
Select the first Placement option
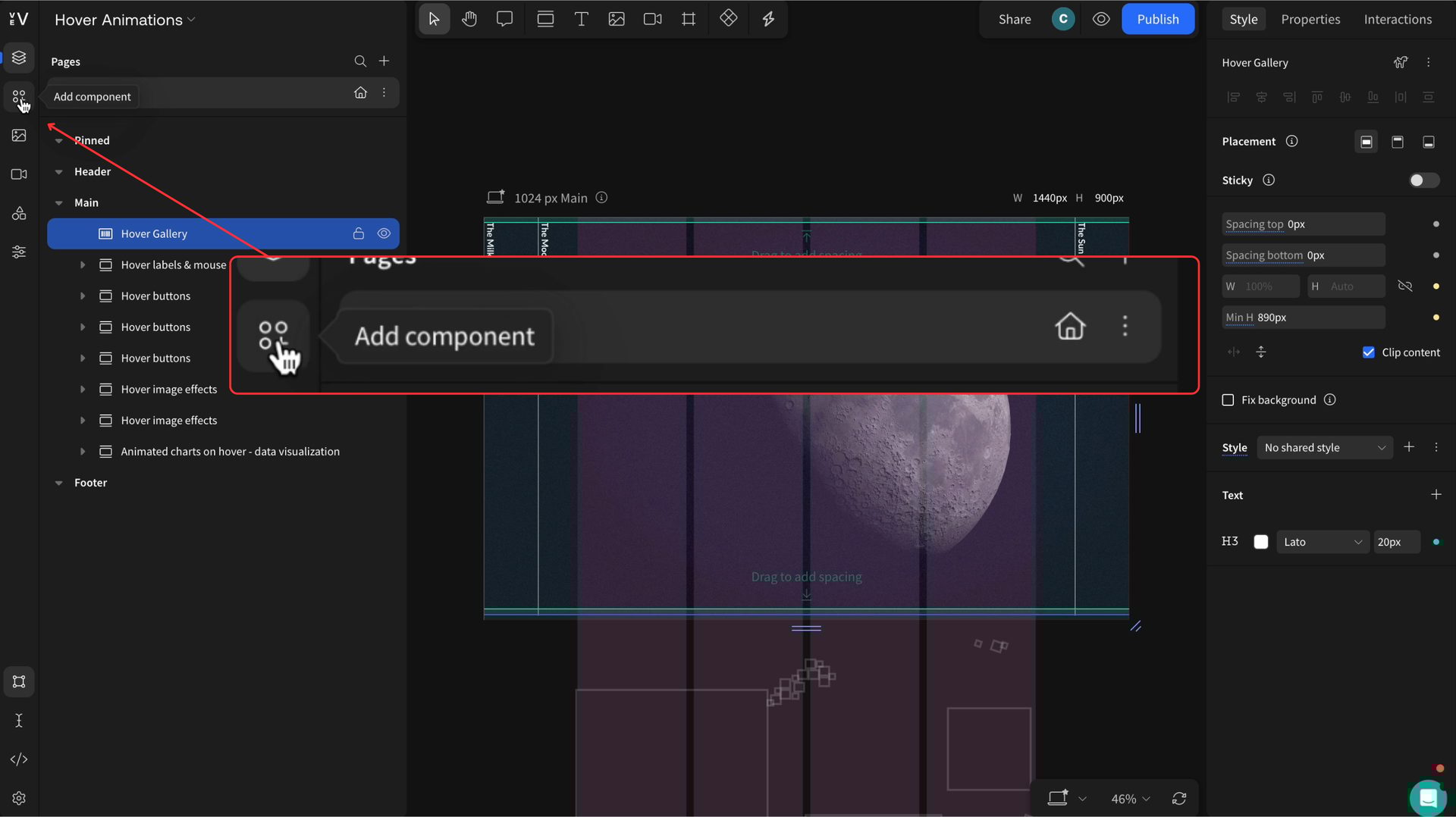1367,142
